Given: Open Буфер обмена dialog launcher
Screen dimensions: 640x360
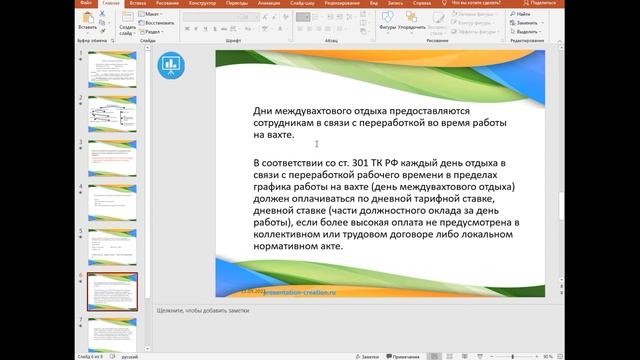Looking at the screenshot, I should tap(113, 41).
